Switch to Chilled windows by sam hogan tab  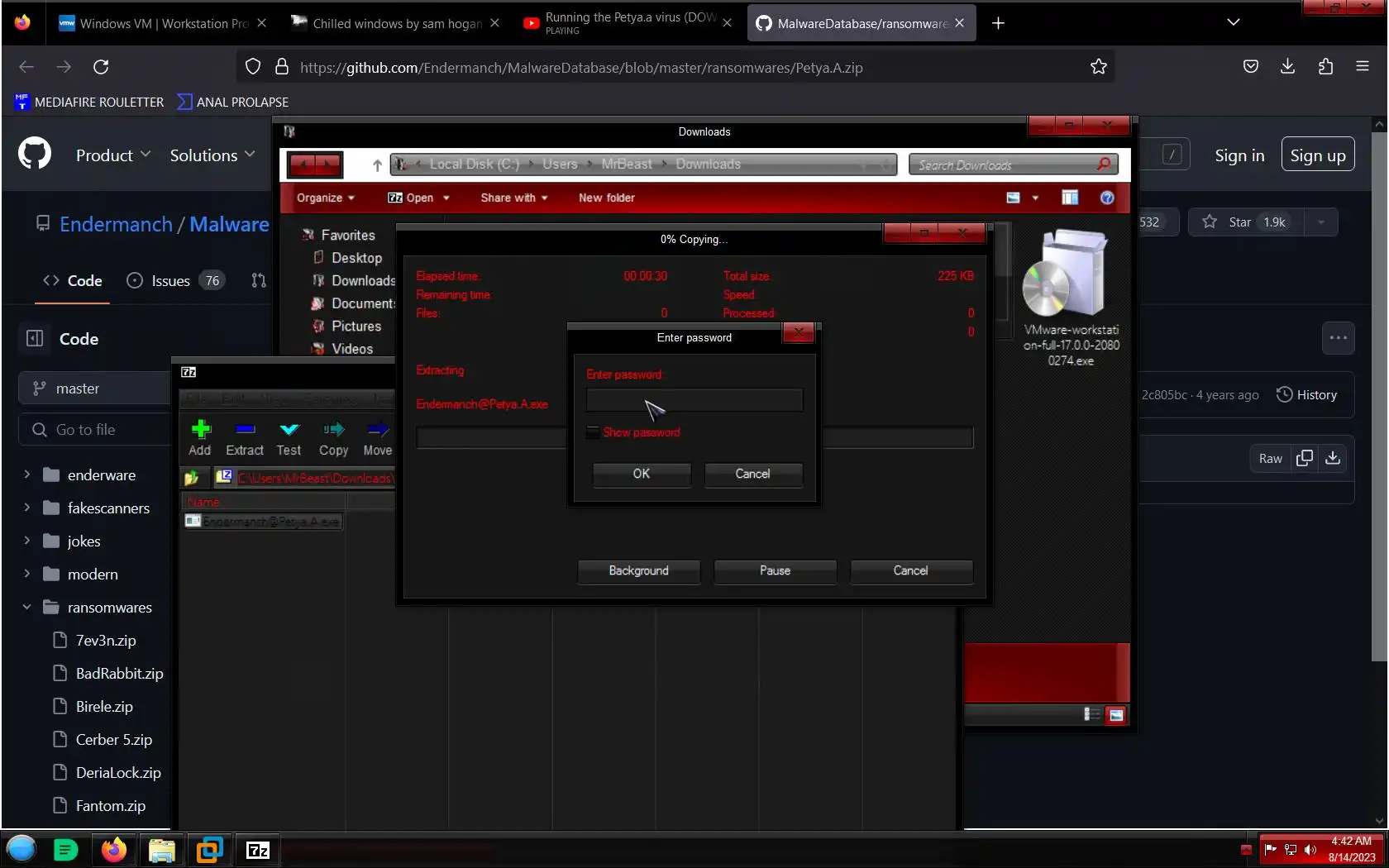coord(394,23)
